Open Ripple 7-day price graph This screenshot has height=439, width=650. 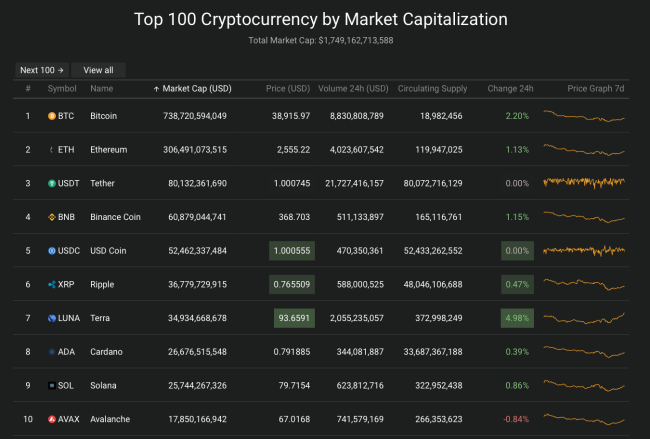pos(584,284)
